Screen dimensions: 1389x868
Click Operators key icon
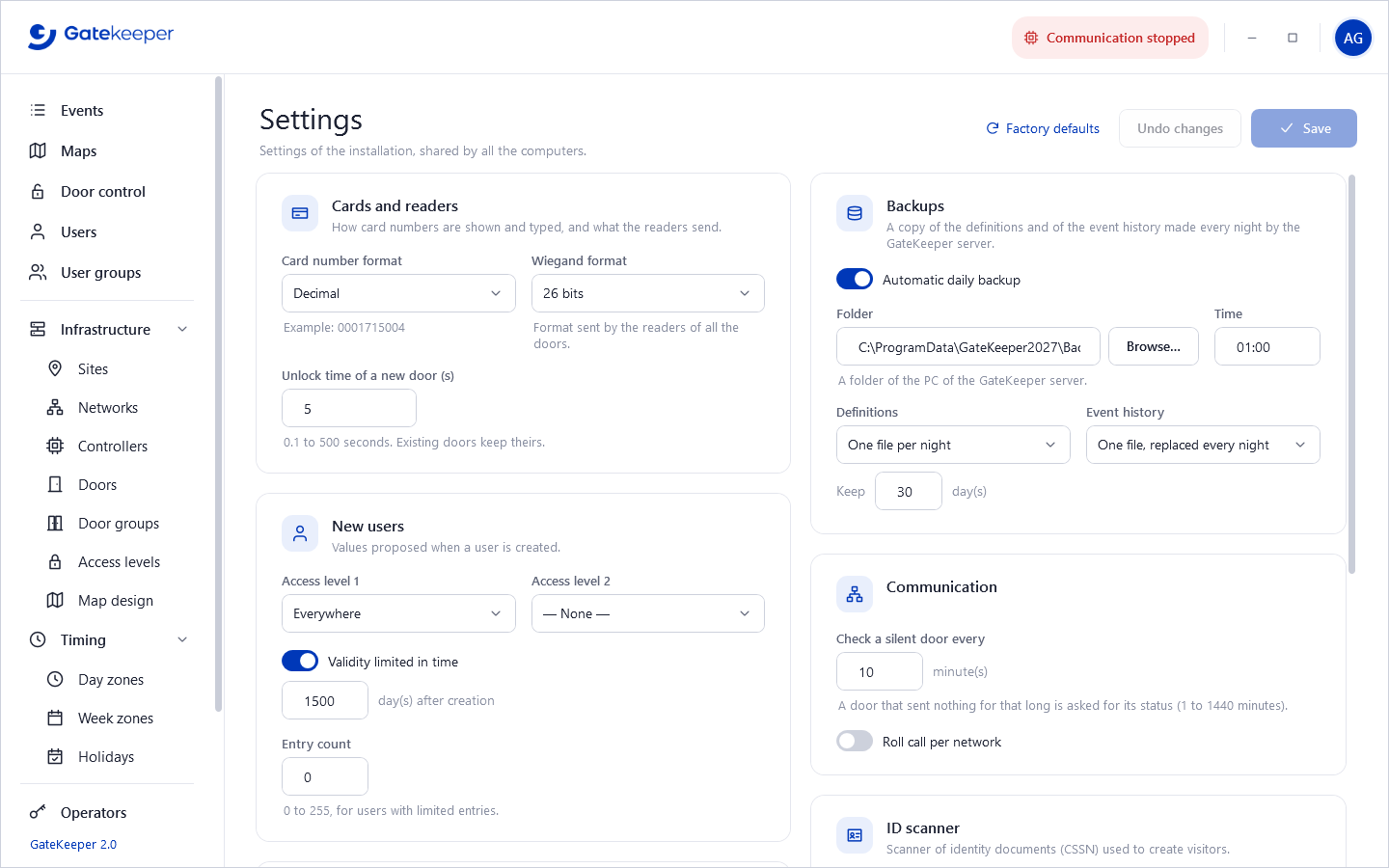[x=38, y=812]
